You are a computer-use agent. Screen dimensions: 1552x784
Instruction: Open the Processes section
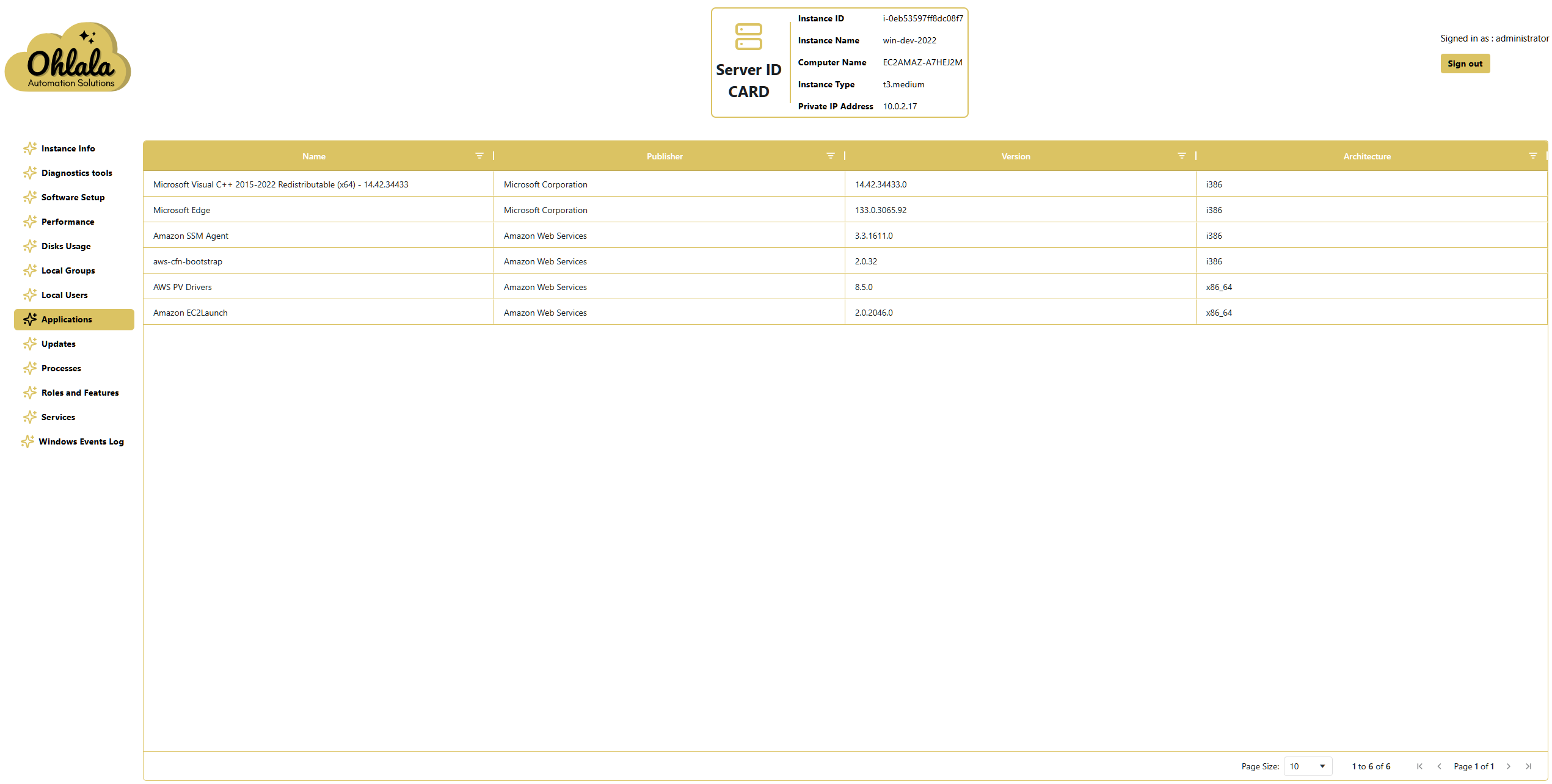click(74, 368)
